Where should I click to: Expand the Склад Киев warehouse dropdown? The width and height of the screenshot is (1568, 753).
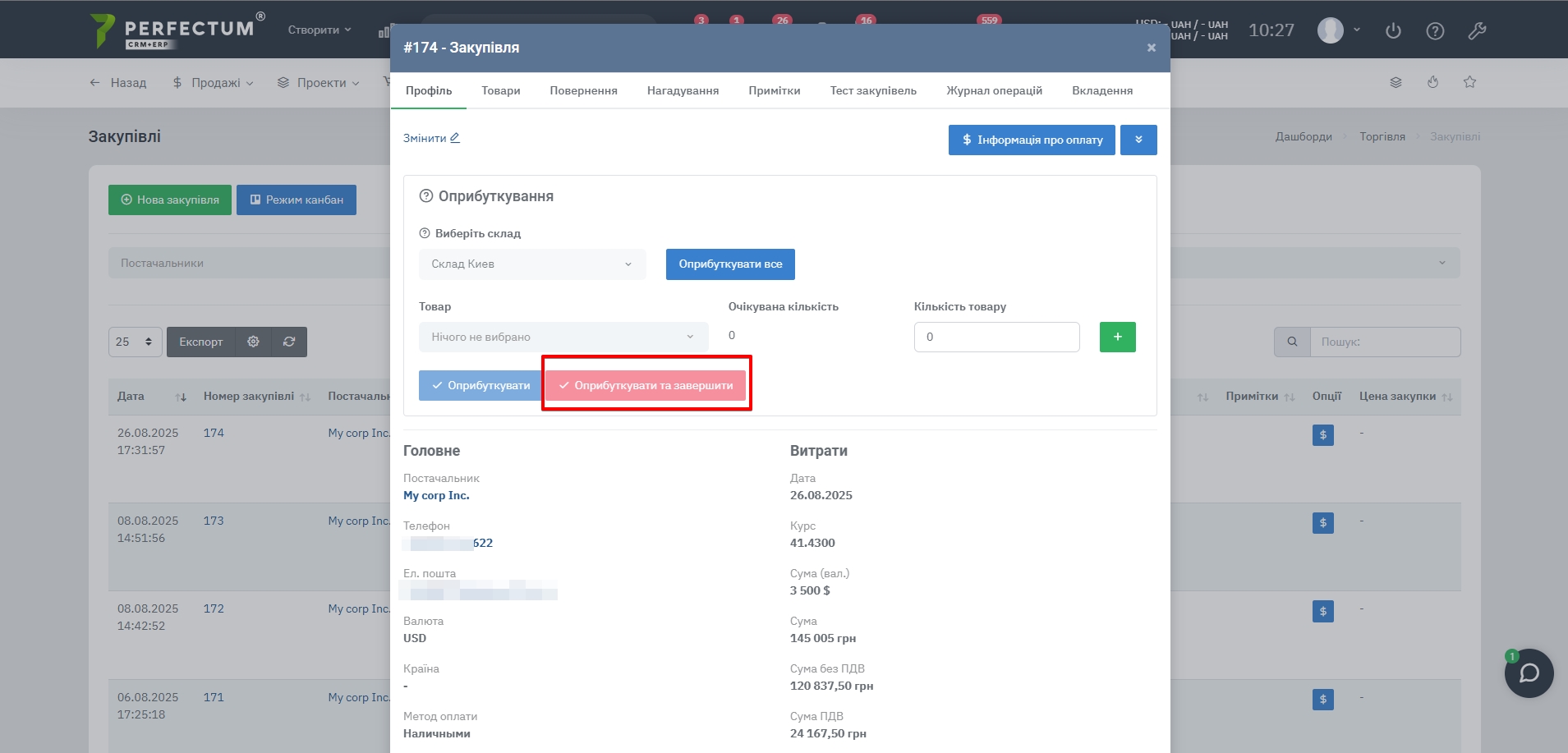531,264
